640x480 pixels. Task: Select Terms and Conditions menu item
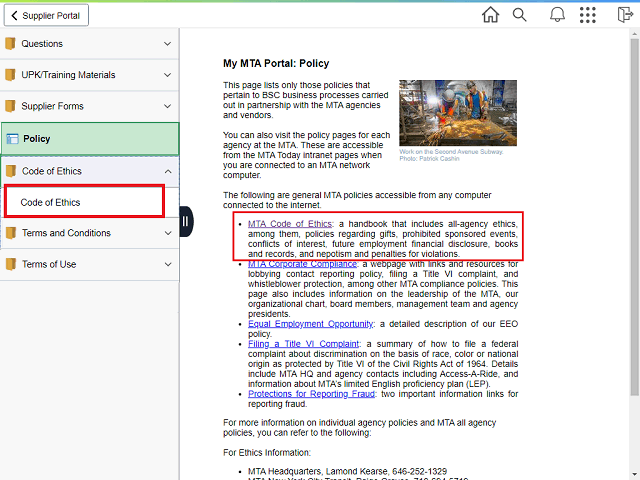tap(90, 233)
